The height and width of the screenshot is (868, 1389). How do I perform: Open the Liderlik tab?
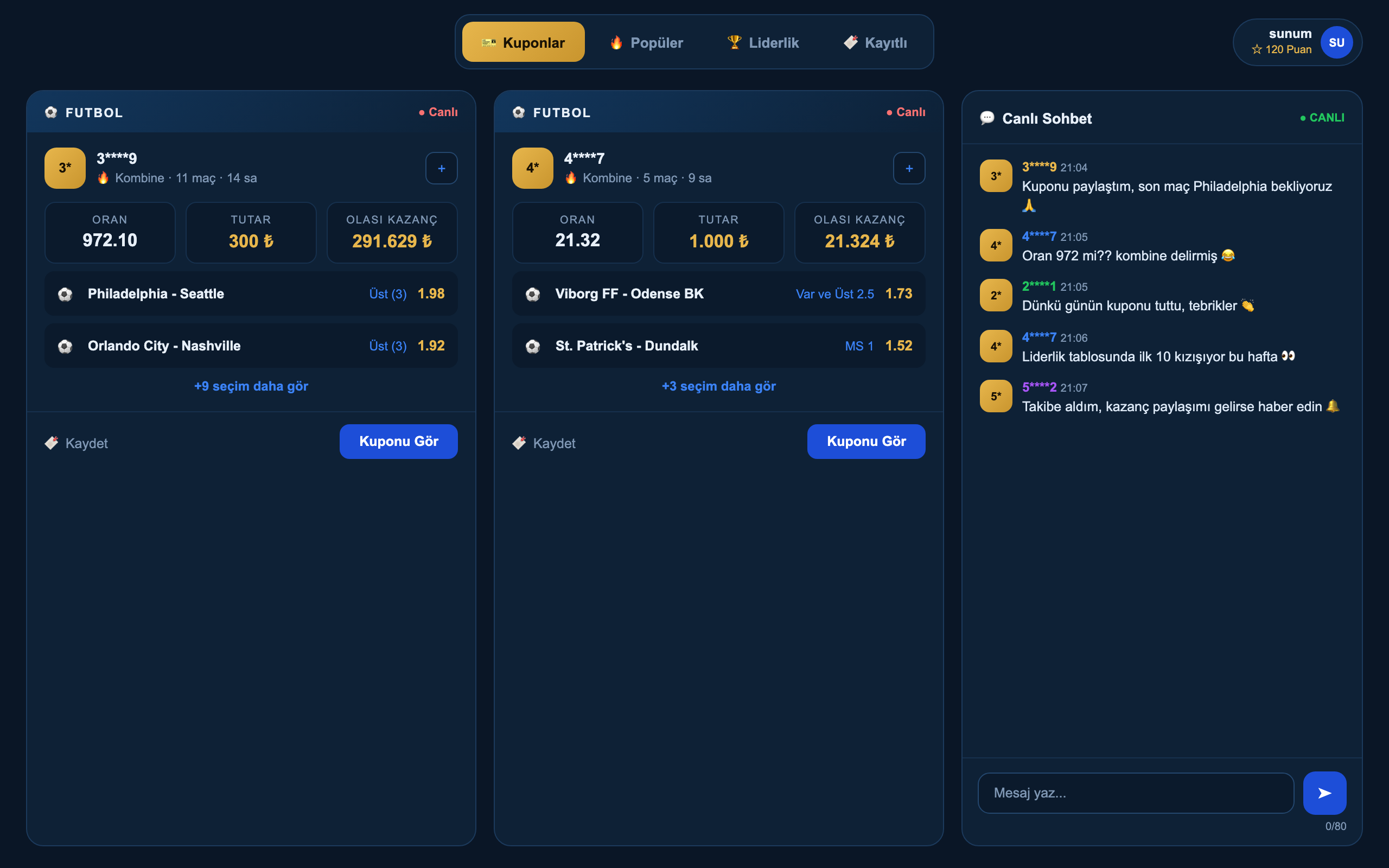coord(763,42)
